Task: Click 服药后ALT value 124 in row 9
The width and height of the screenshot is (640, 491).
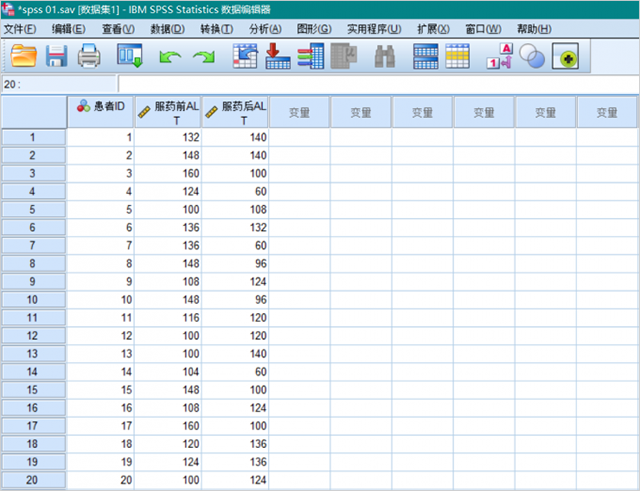Action: point(235,282)
